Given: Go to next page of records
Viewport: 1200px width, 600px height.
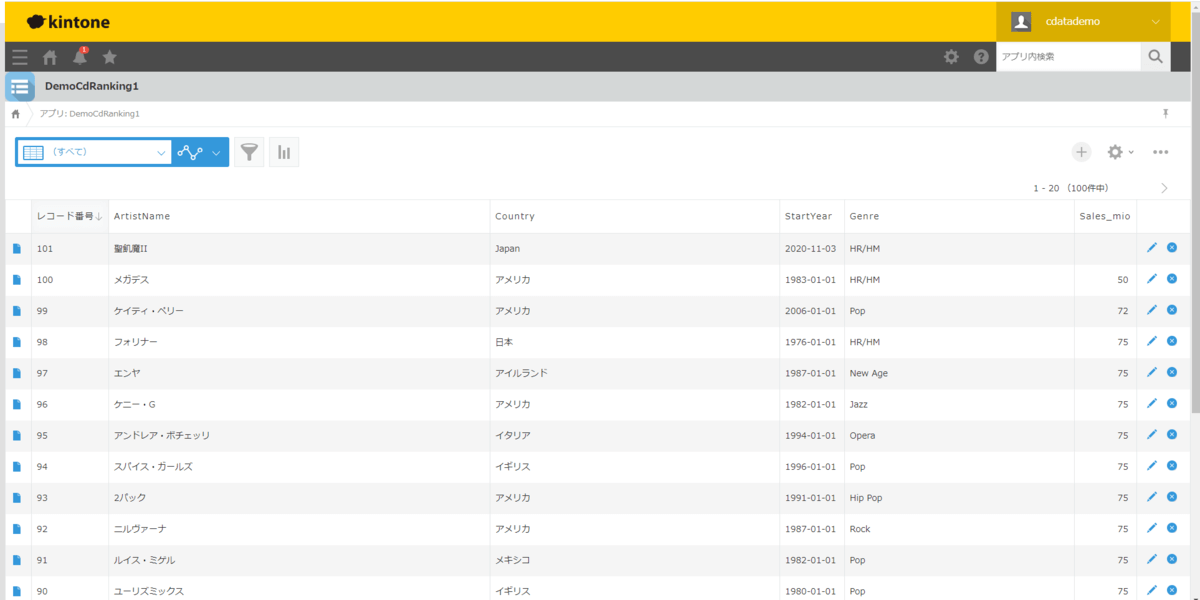Looking at the screenshot, I should click(1165, 188).
